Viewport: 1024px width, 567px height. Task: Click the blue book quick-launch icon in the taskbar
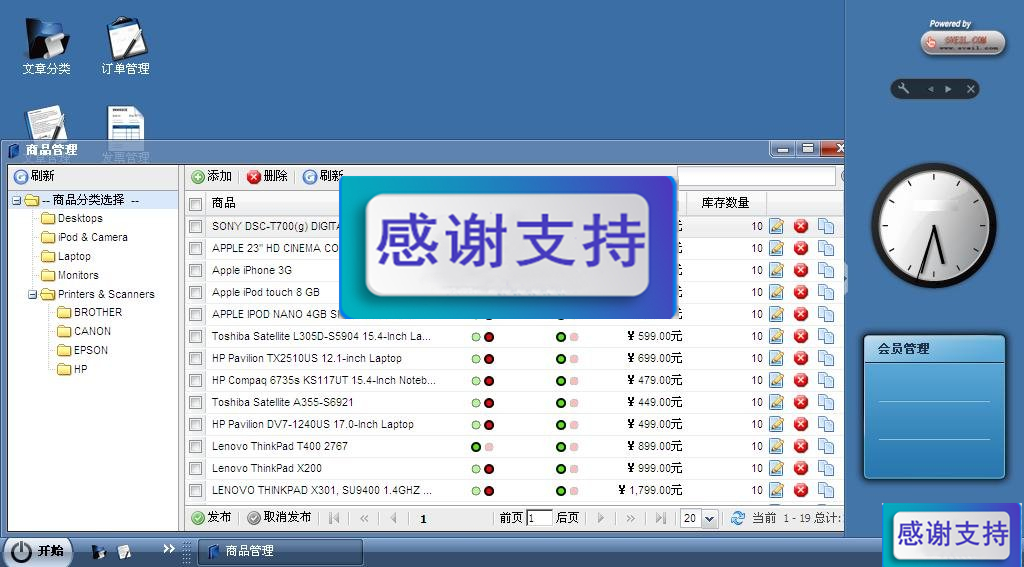point(99,552)
